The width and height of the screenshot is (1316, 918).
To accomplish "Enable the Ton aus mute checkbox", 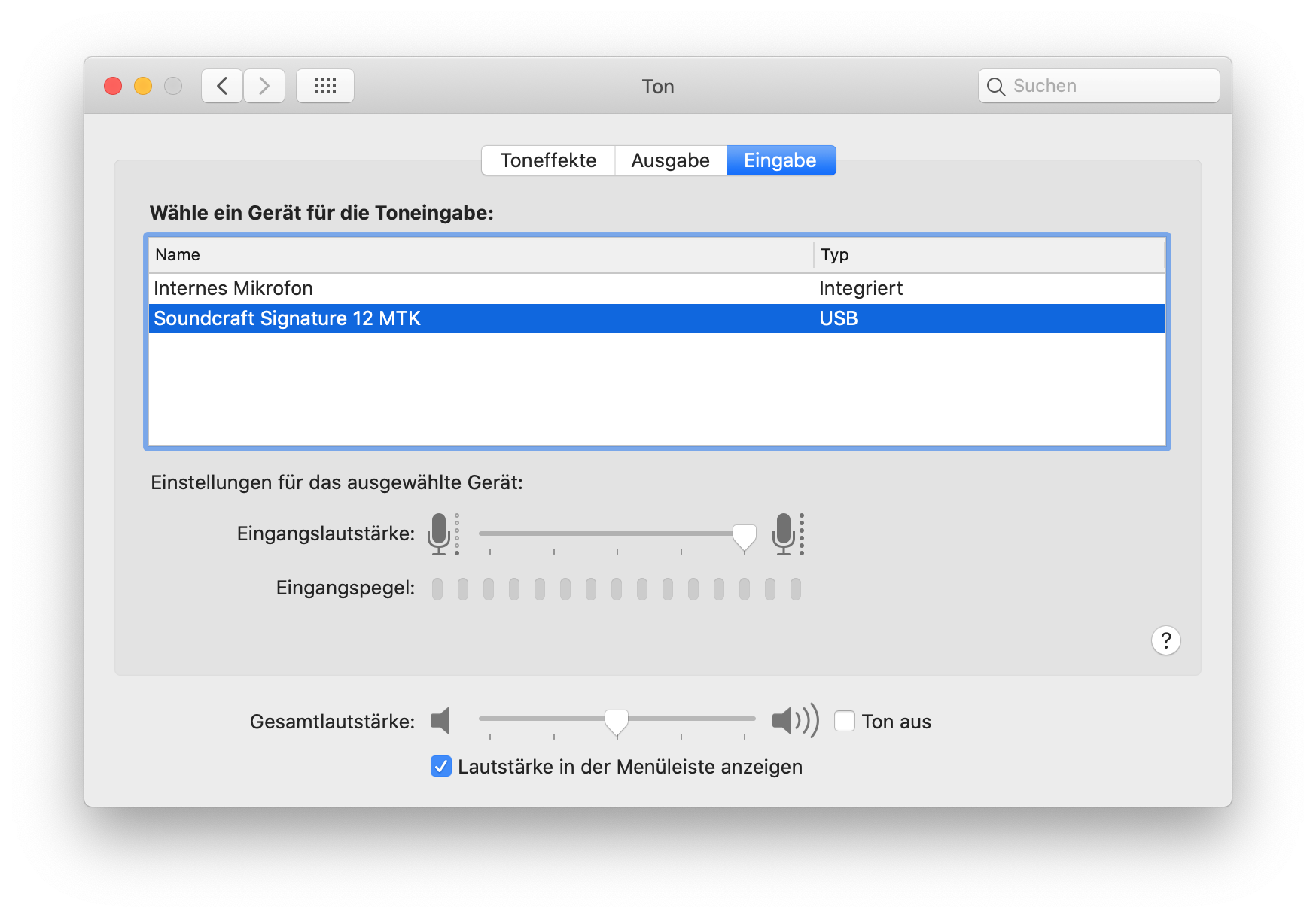I will pyautogui.click(x=845, y=721).
